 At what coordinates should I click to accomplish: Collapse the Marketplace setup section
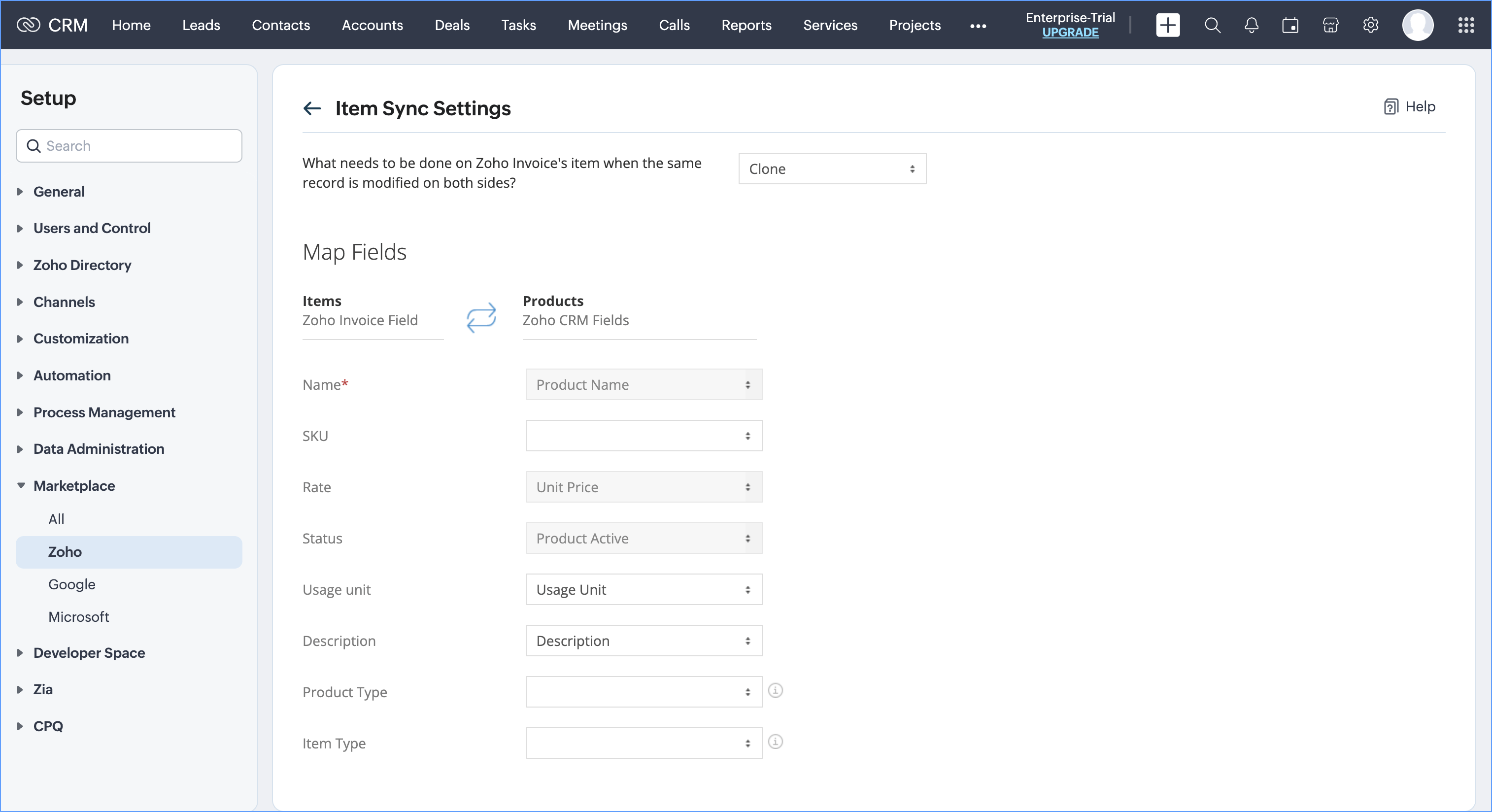point(73,486)
